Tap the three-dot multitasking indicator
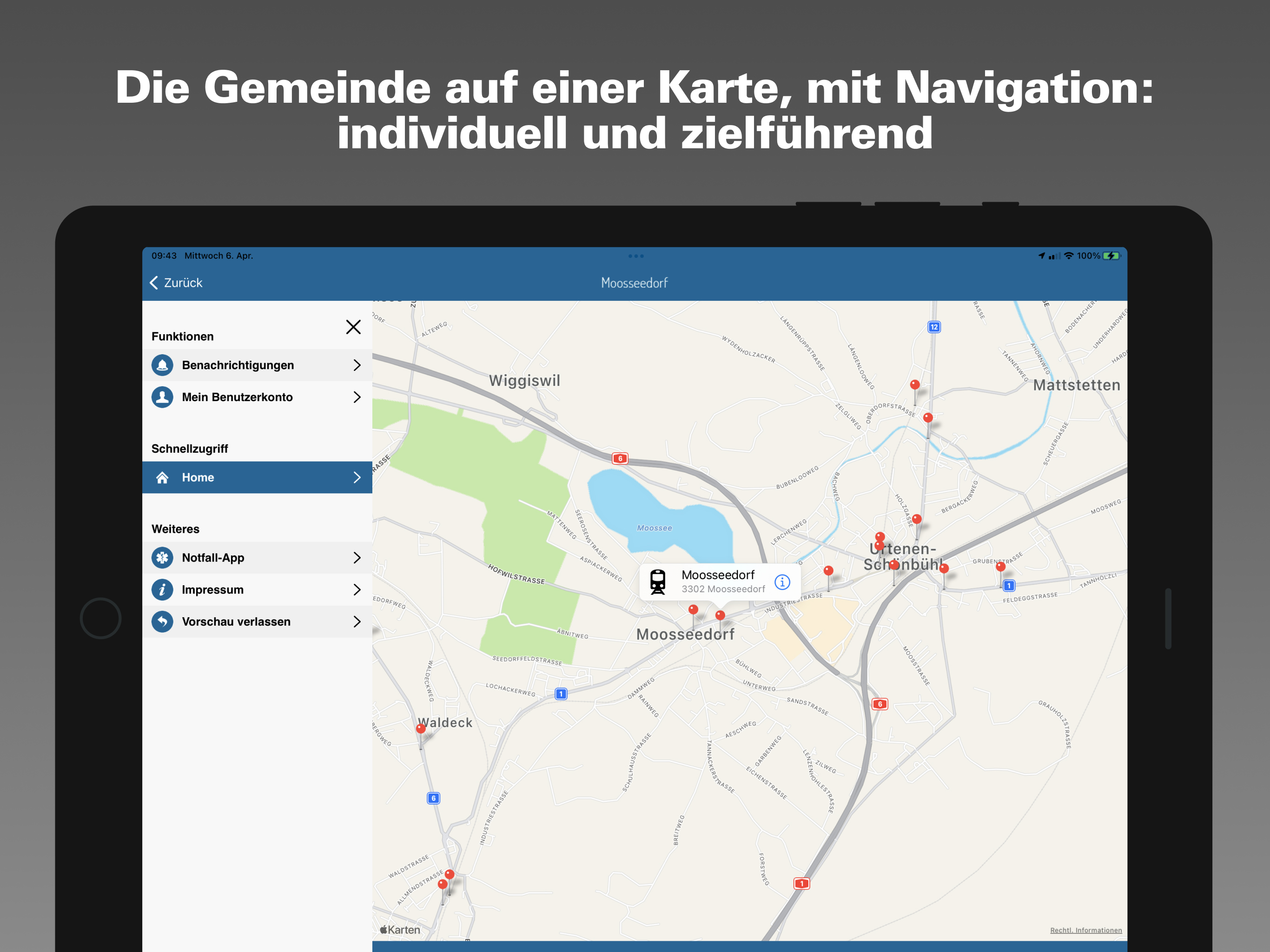1270x952 pixels. click(x=635, y=256)
